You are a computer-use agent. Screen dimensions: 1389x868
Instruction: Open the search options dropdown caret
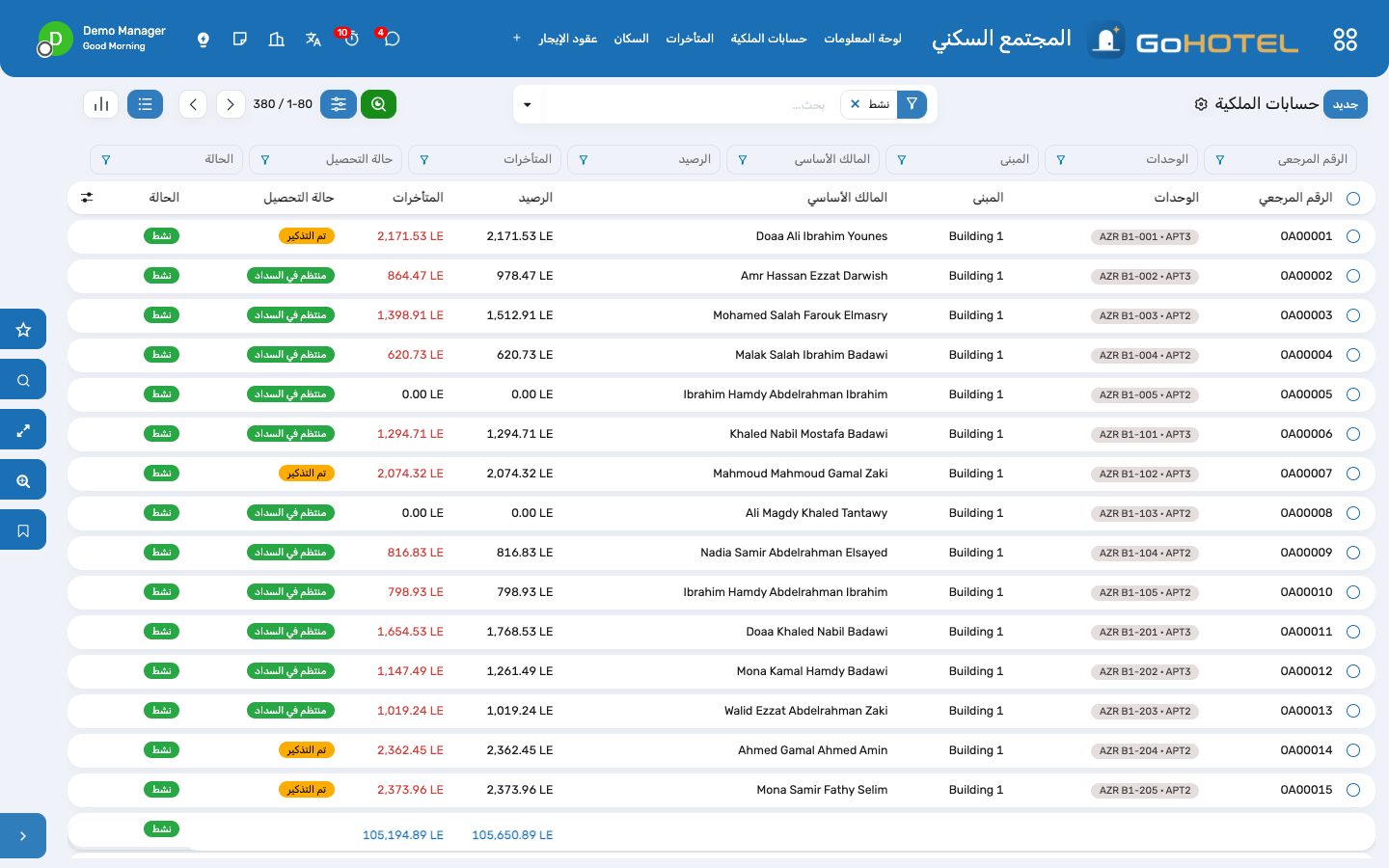click(x=528, y=104)
